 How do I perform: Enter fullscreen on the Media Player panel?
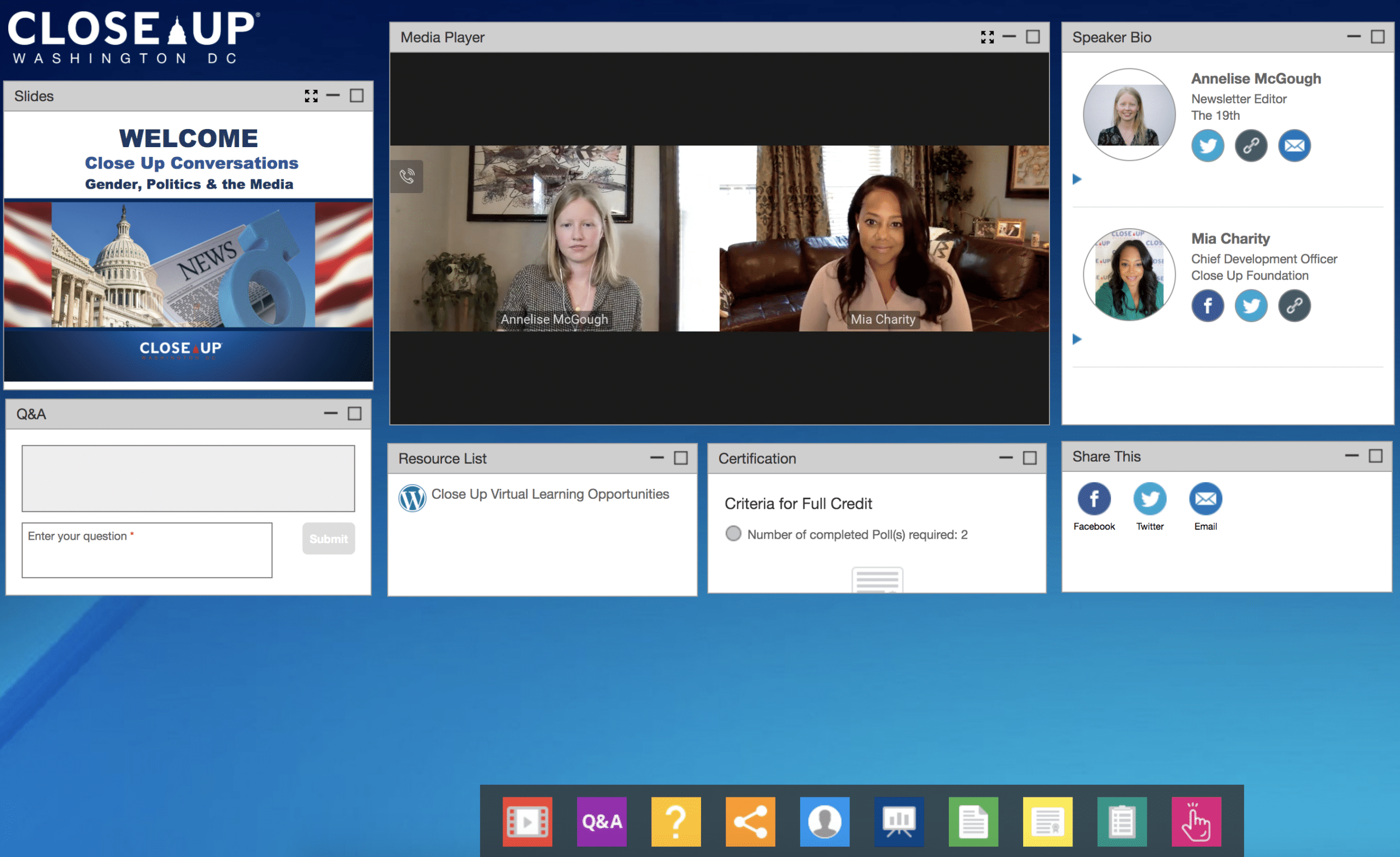click(987, 37)
